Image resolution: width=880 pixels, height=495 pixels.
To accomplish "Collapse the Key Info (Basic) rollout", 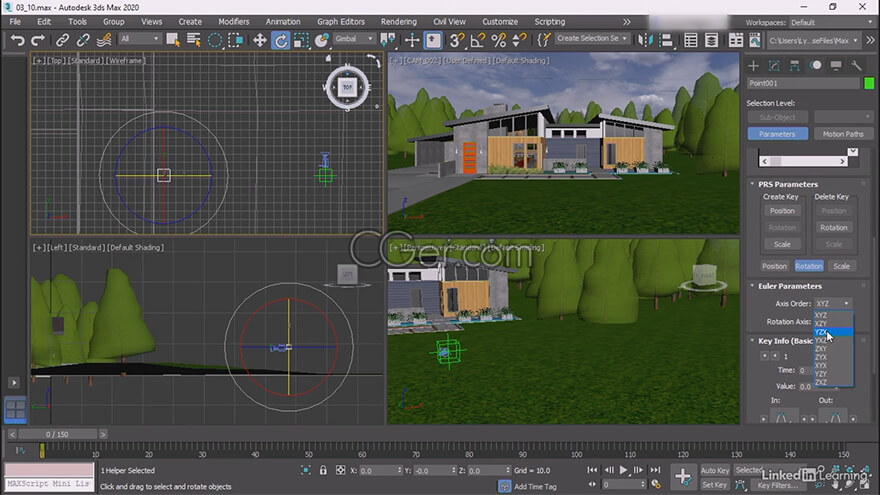I will 785,341.
